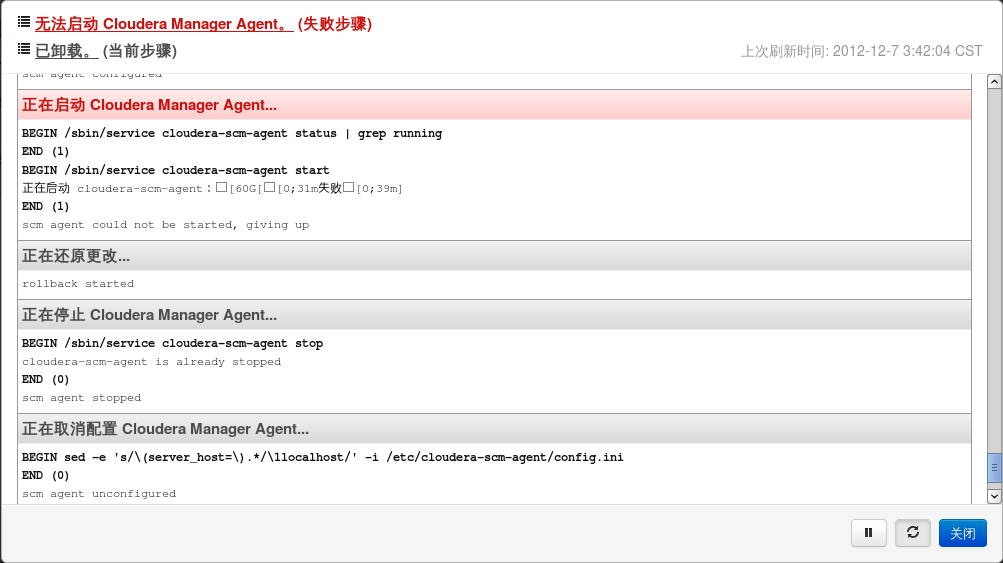Image resolution: width=1003 pixels, height=563 pixels.
Task: Refresh the installation log
Action: pos(913,532)
